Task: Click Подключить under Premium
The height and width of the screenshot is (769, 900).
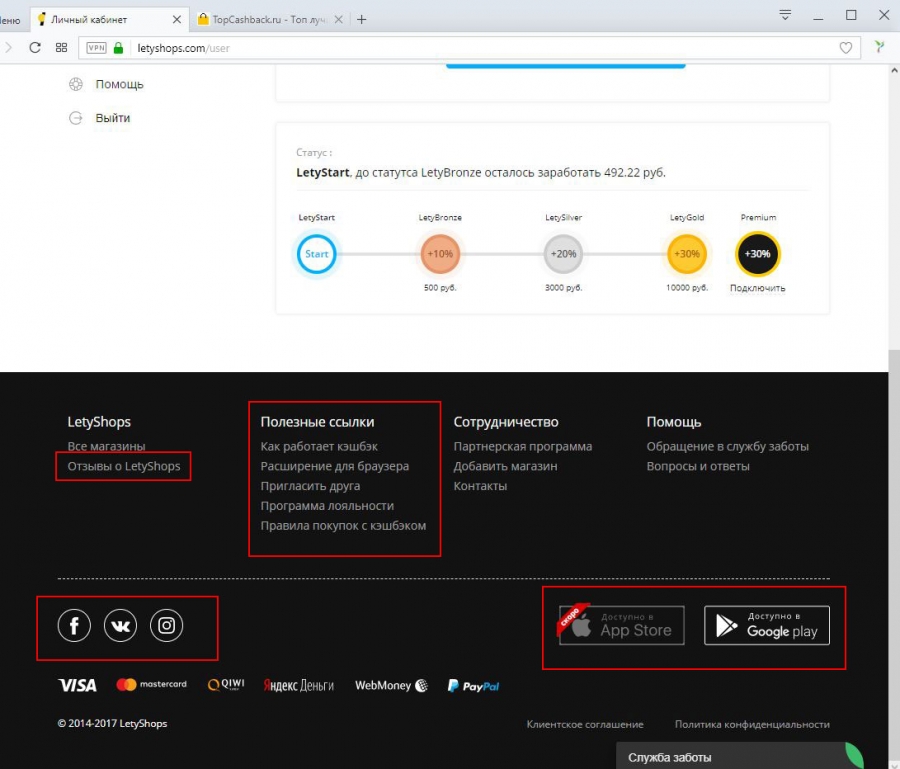Action: 758,288
